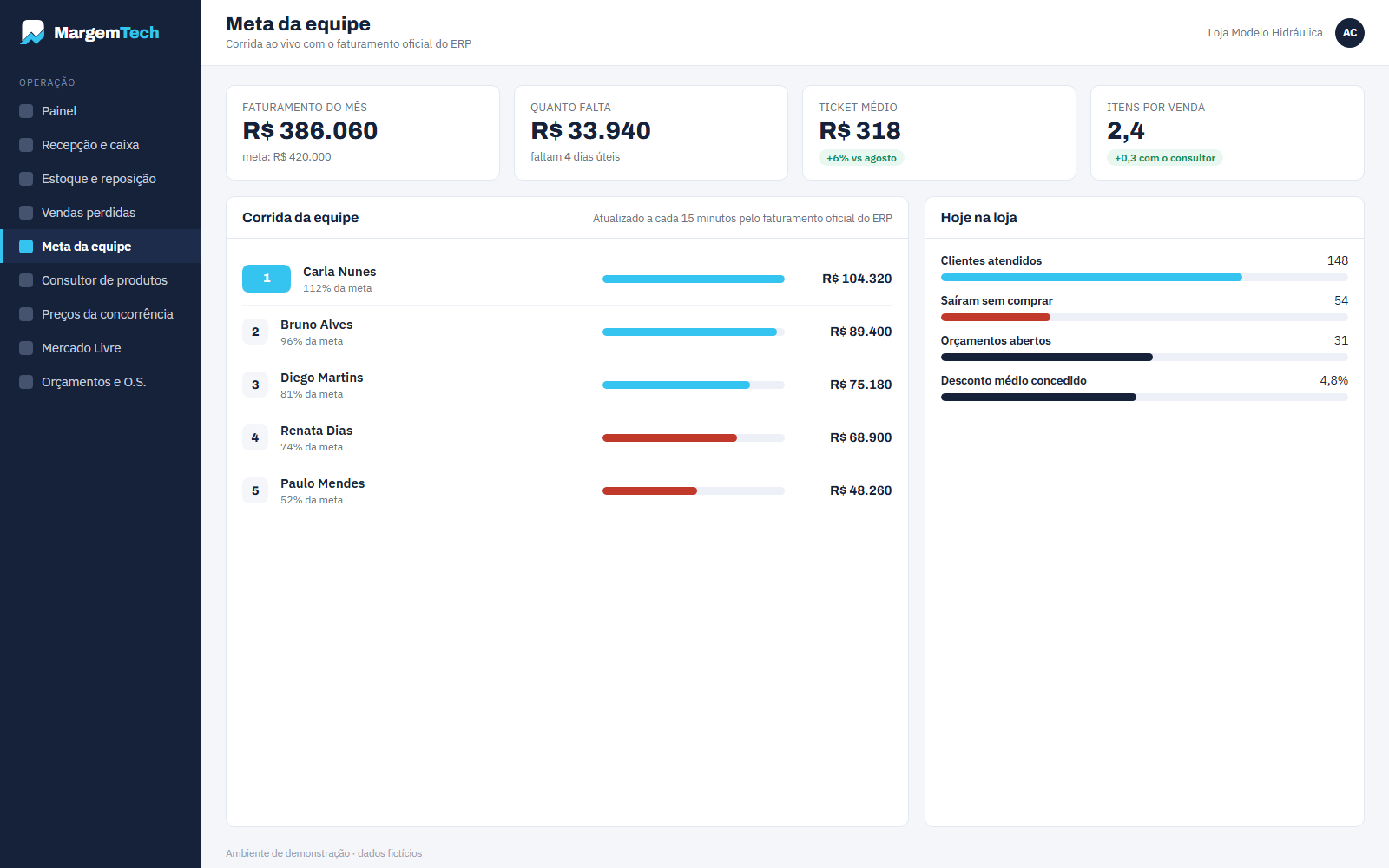Click the R$ 318 ticket médio value

[859, 131]
